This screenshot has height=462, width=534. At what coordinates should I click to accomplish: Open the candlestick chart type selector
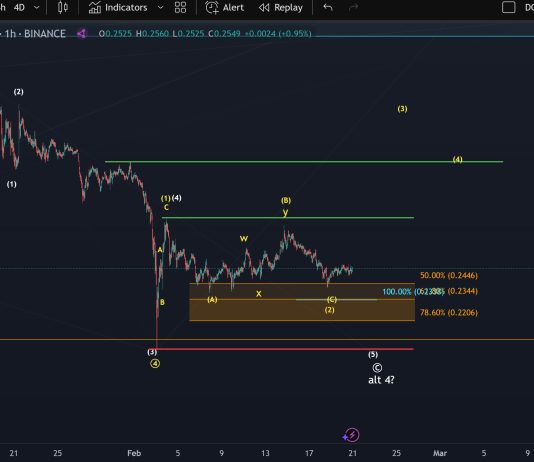(63, 7)
